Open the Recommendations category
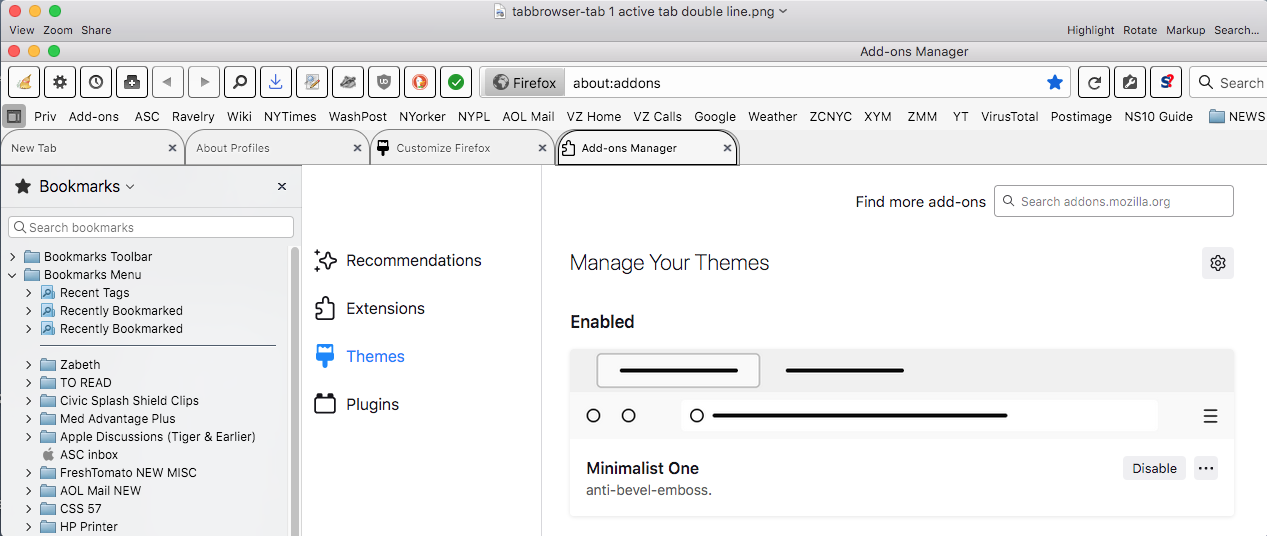This screenshot has width=1267, height=536. 398,260
